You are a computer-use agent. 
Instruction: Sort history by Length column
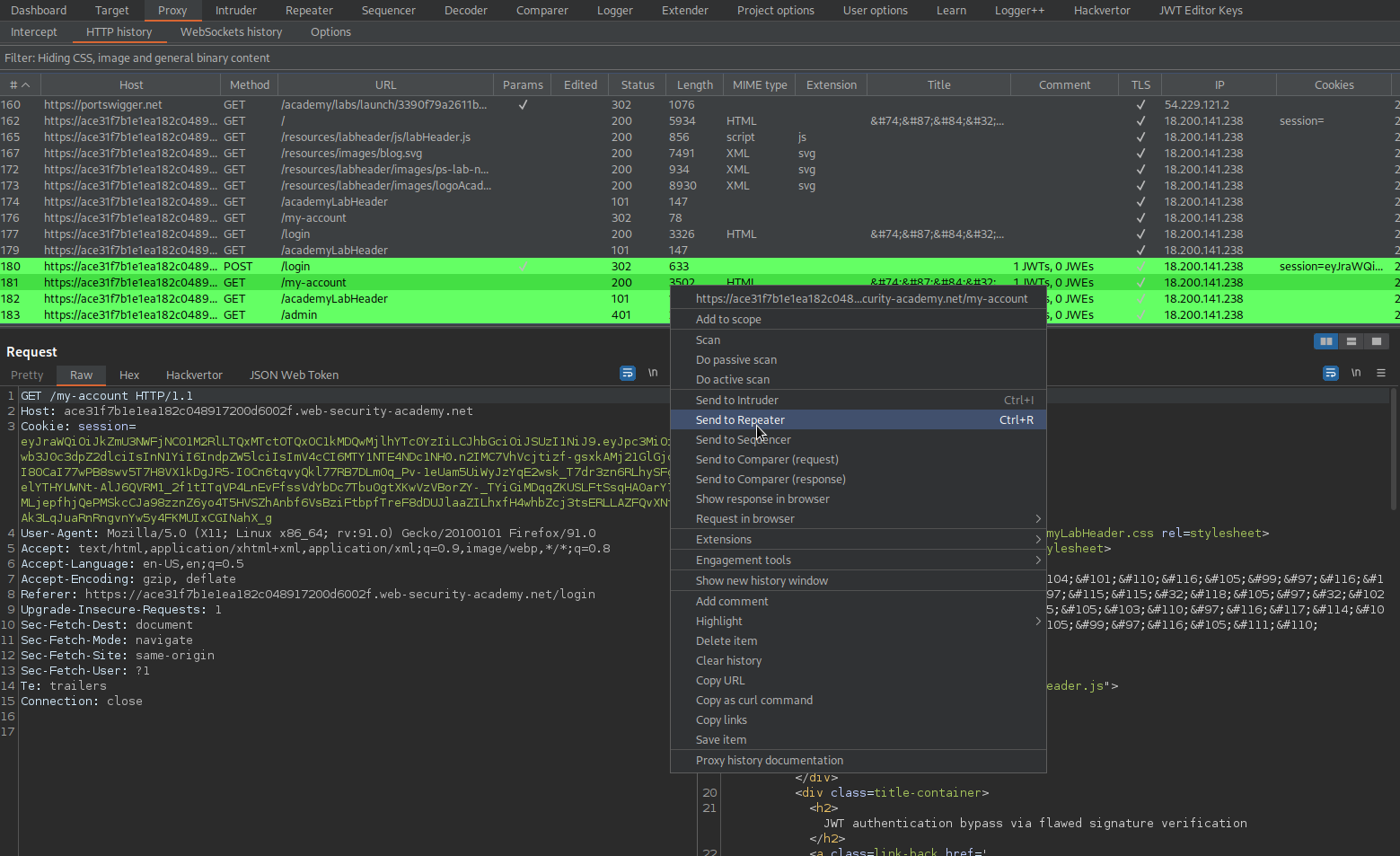[x=695, y=85]
